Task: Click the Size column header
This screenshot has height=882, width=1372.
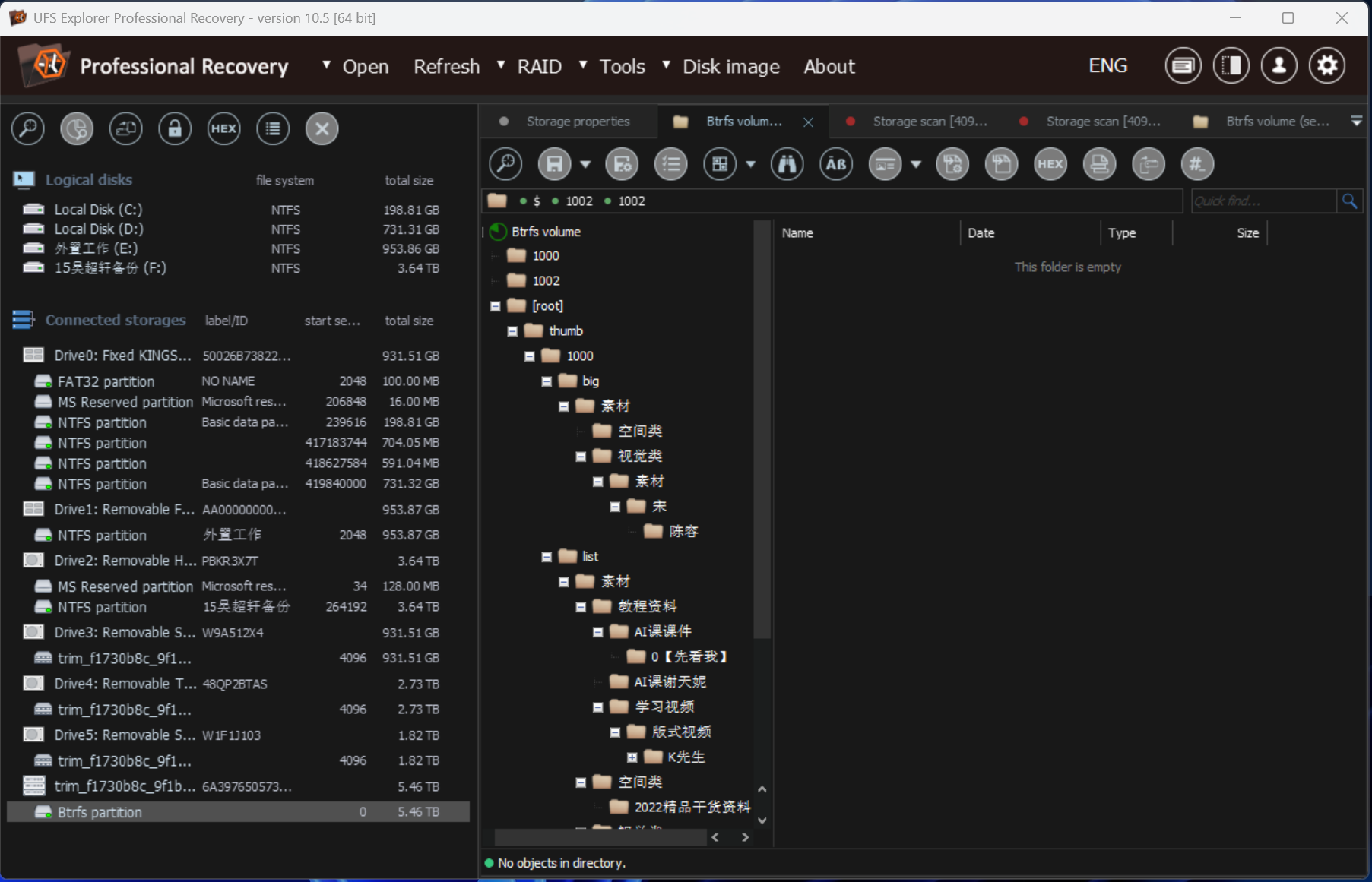Action: click(x=1247, y=233)
